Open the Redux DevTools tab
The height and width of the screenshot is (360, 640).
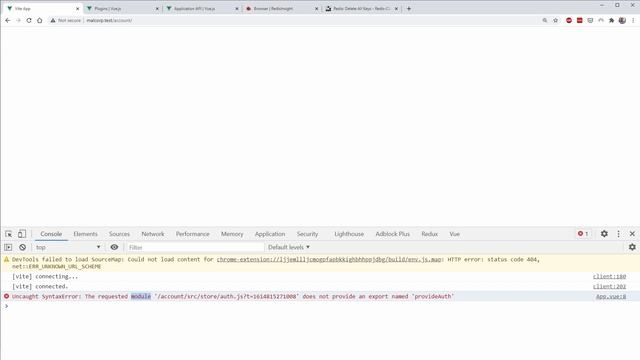tap(429, 234)
